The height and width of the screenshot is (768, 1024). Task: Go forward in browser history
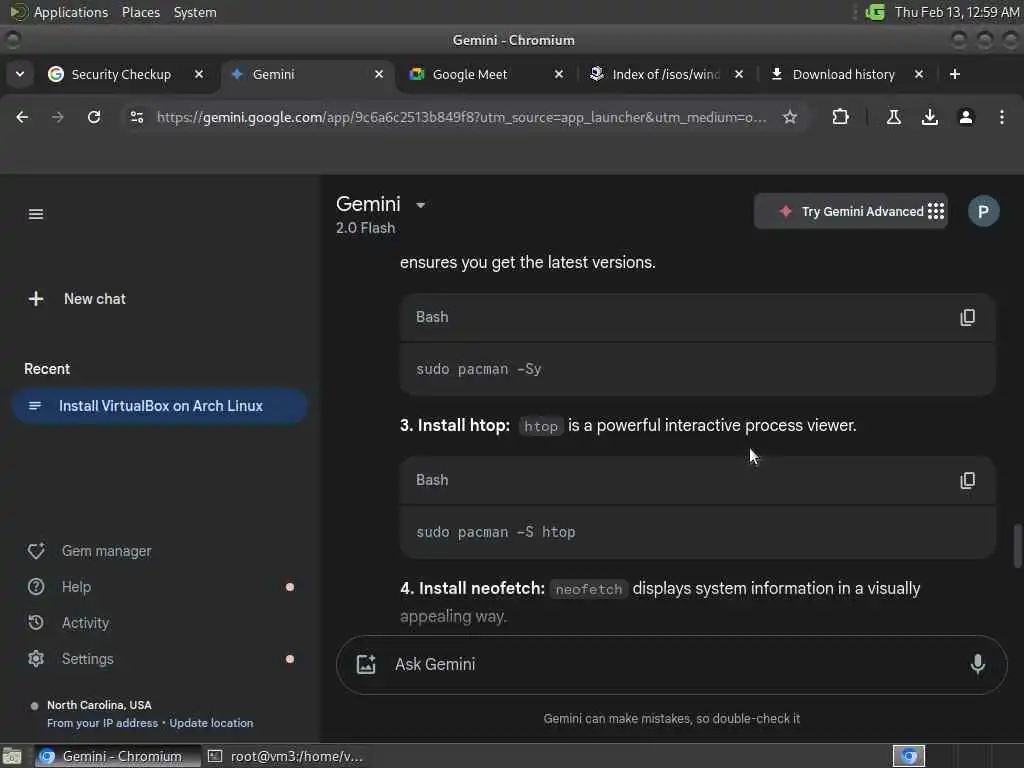pyautogui.click(x=57, y=117)
